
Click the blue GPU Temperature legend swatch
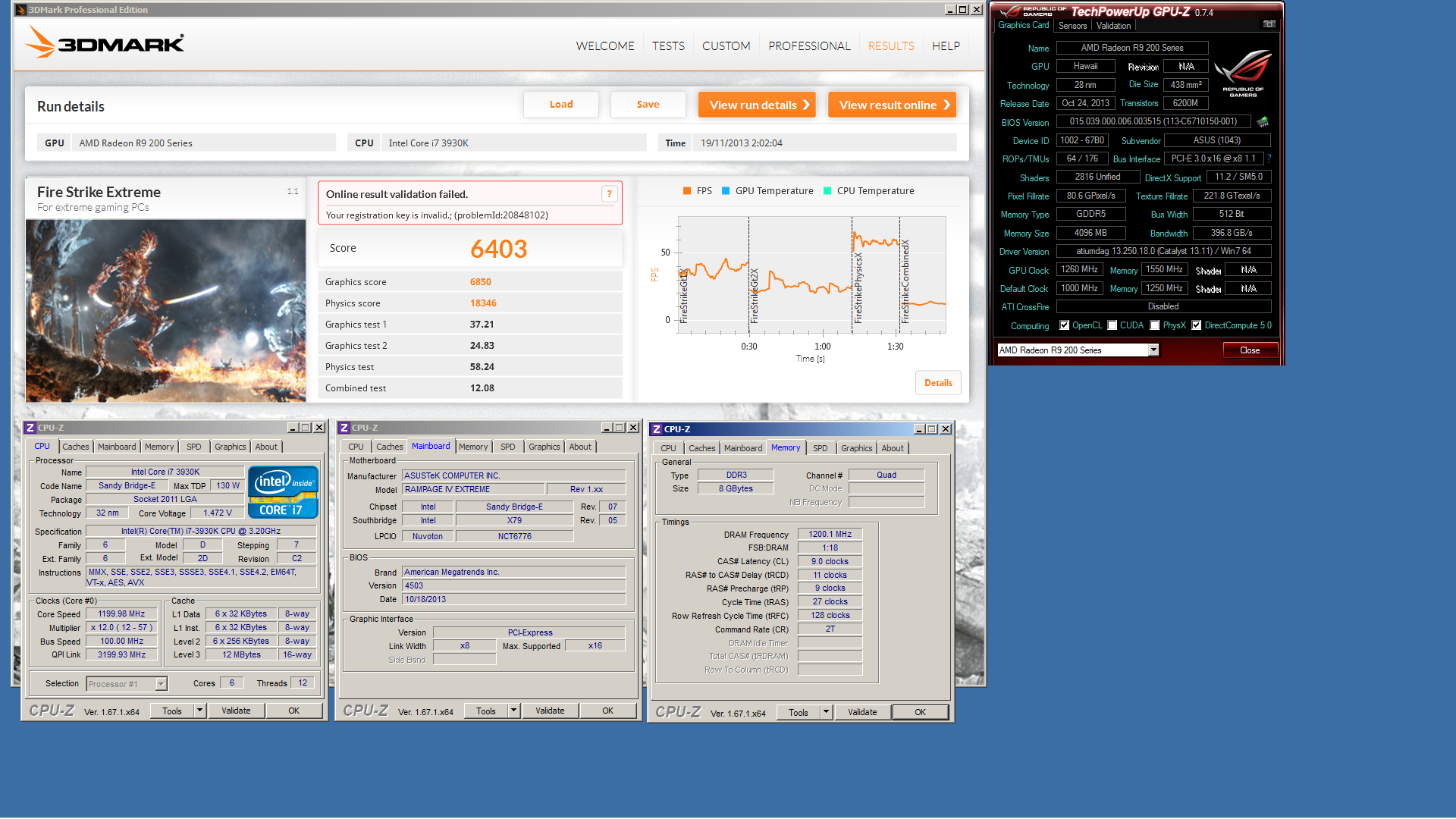click(x=726, y=191)
